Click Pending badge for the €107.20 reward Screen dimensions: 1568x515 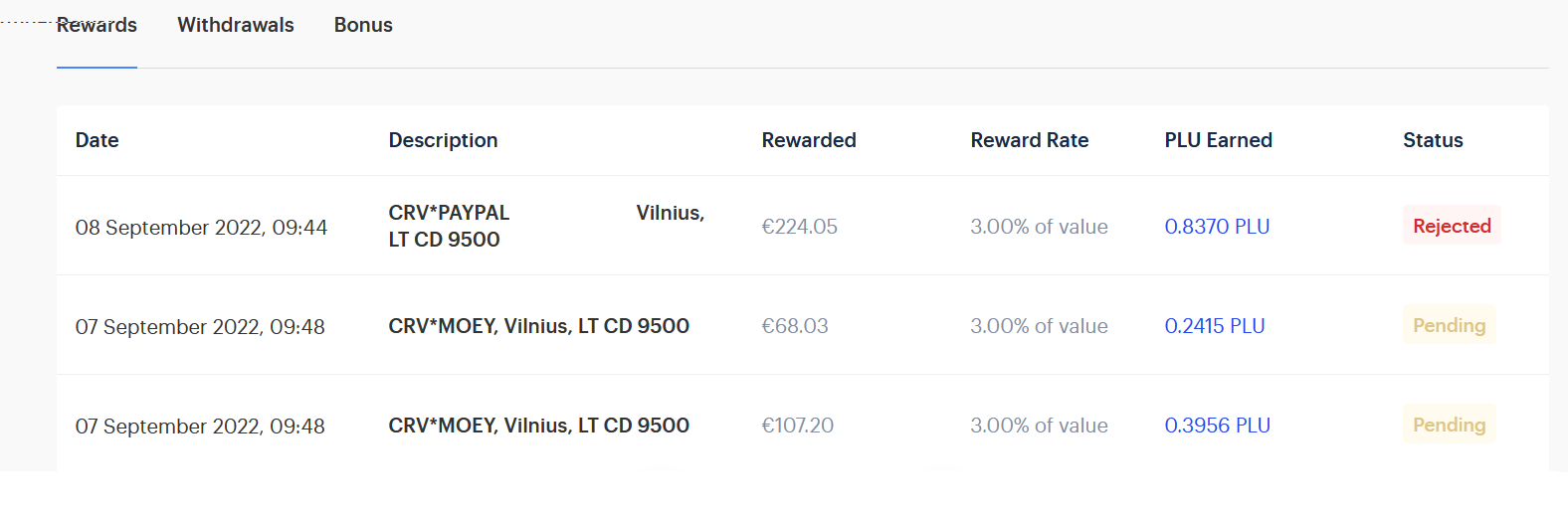[x=1449, y=425]
